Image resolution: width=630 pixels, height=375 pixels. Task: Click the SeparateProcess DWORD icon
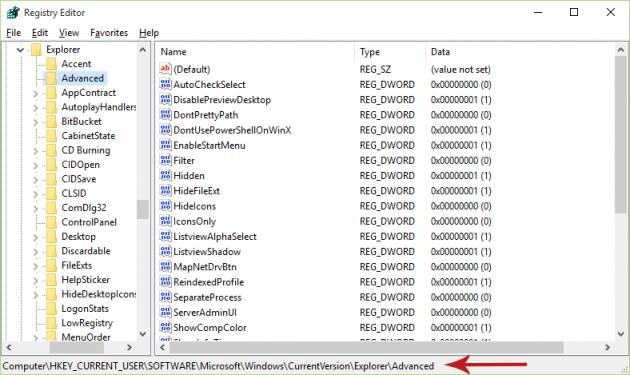pyautogui.click(x=165, y=297)
